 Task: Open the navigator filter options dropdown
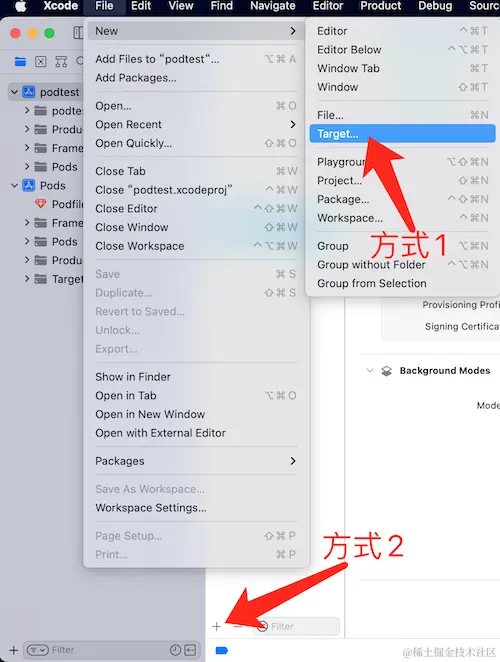tap(38, 650)
